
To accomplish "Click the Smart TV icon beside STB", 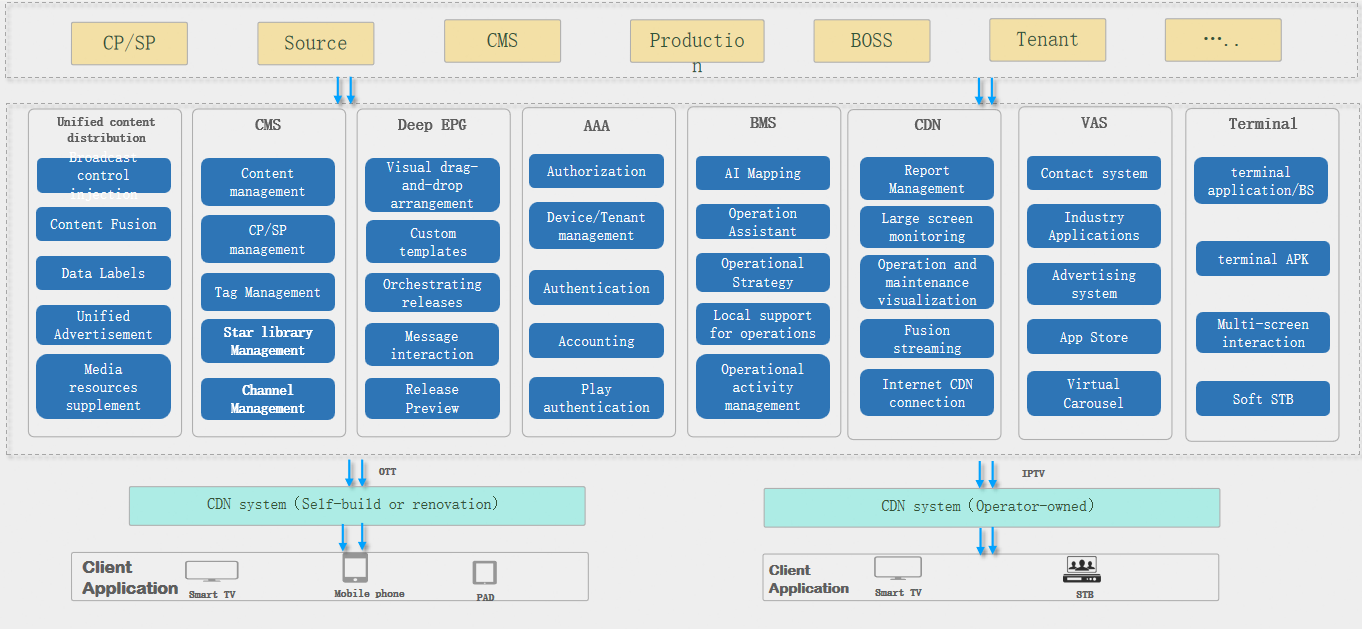I will 897,569.
